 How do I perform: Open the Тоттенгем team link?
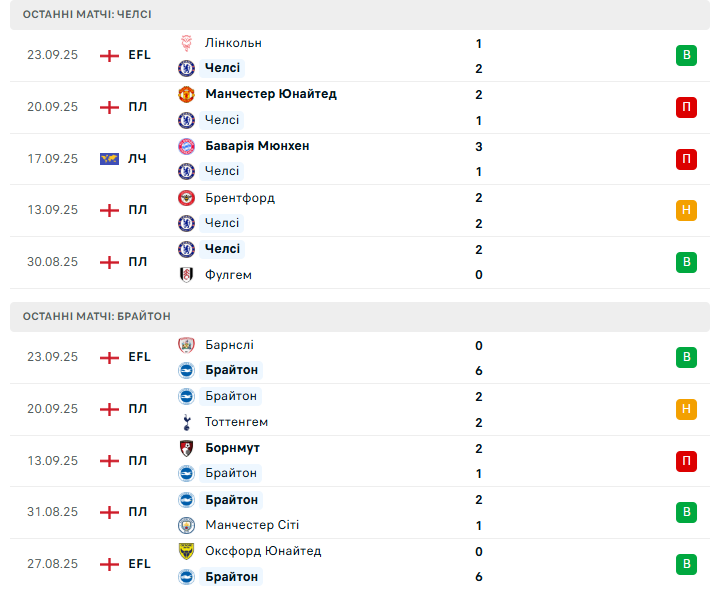[236, 422]
